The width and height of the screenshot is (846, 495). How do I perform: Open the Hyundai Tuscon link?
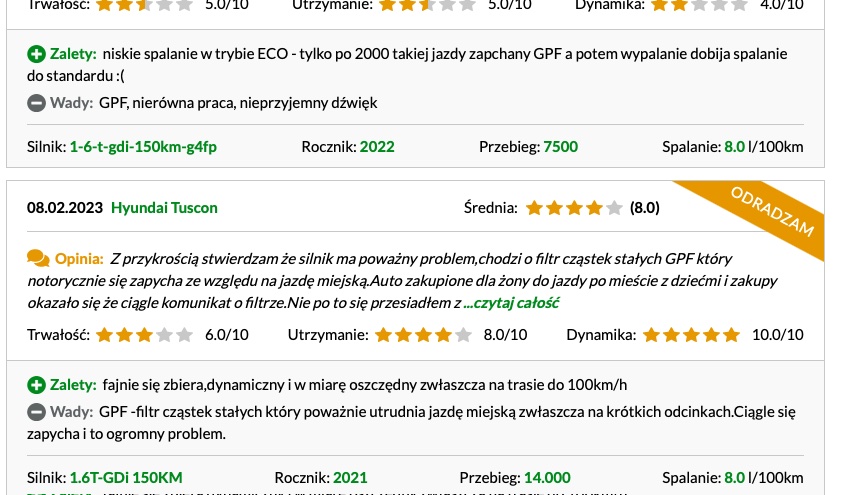(164, 208)
